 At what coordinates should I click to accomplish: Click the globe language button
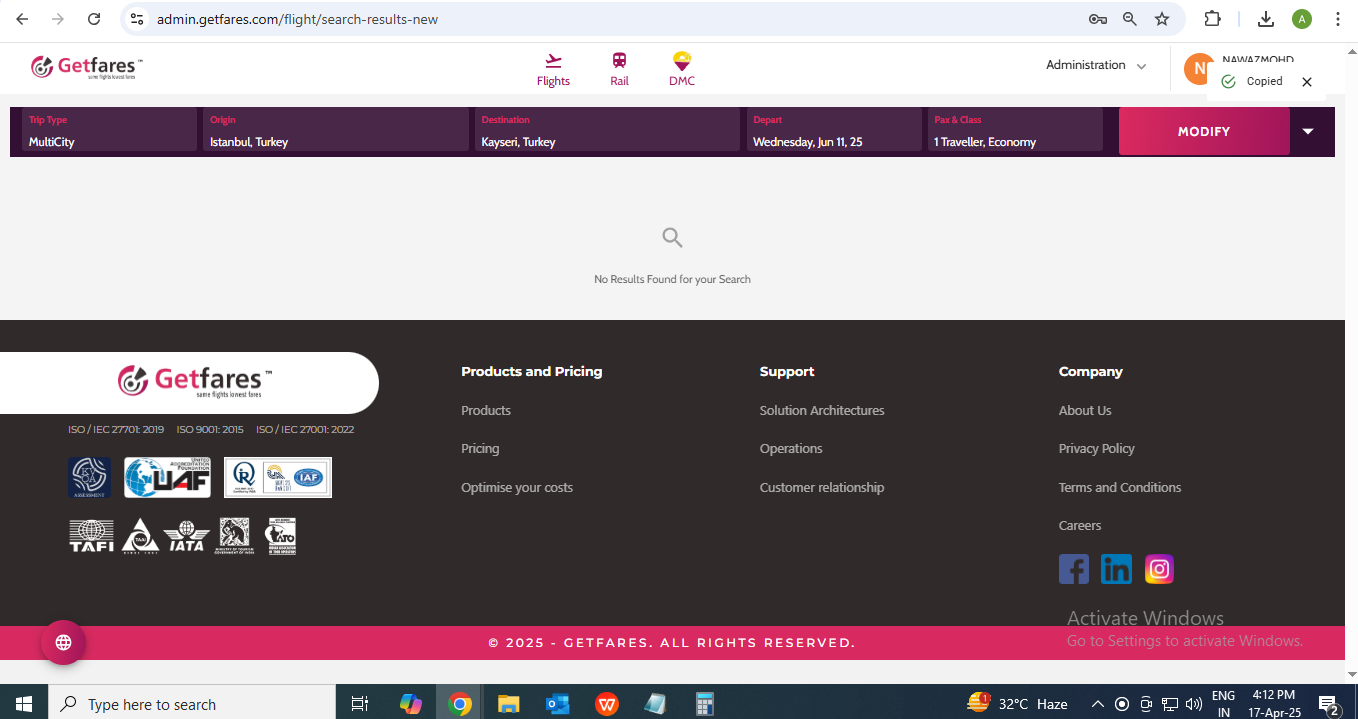63,642
